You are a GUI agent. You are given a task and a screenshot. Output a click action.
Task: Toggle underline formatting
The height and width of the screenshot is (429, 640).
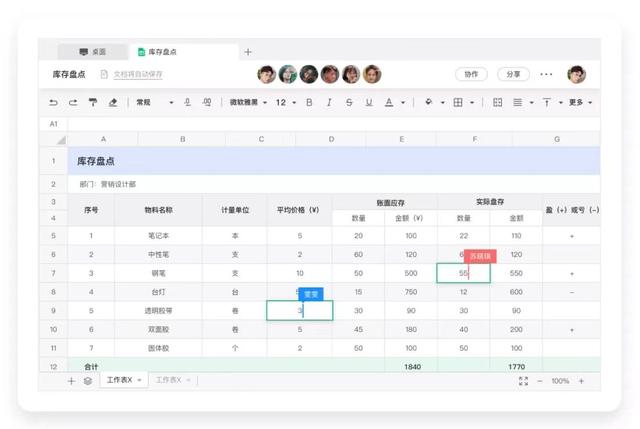click(369, 102)
